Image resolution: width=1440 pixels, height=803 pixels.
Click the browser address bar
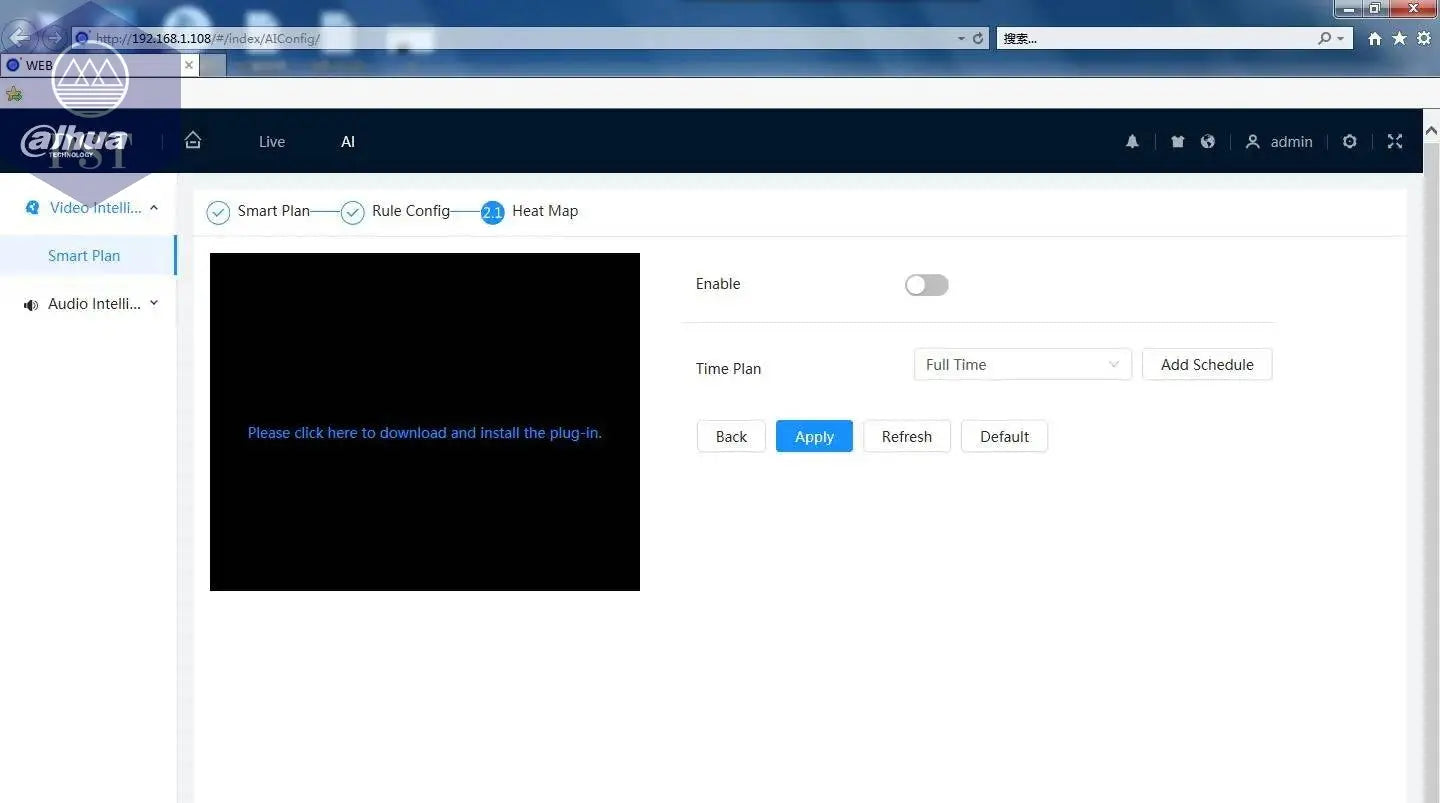520,38
